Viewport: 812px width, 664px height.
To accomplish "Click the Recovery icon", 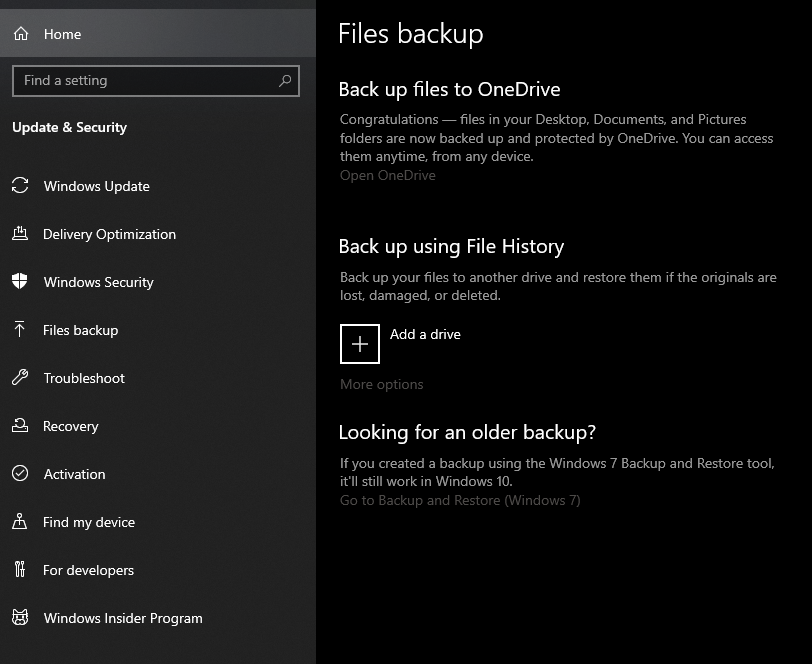I will click(x=20, y=425).
